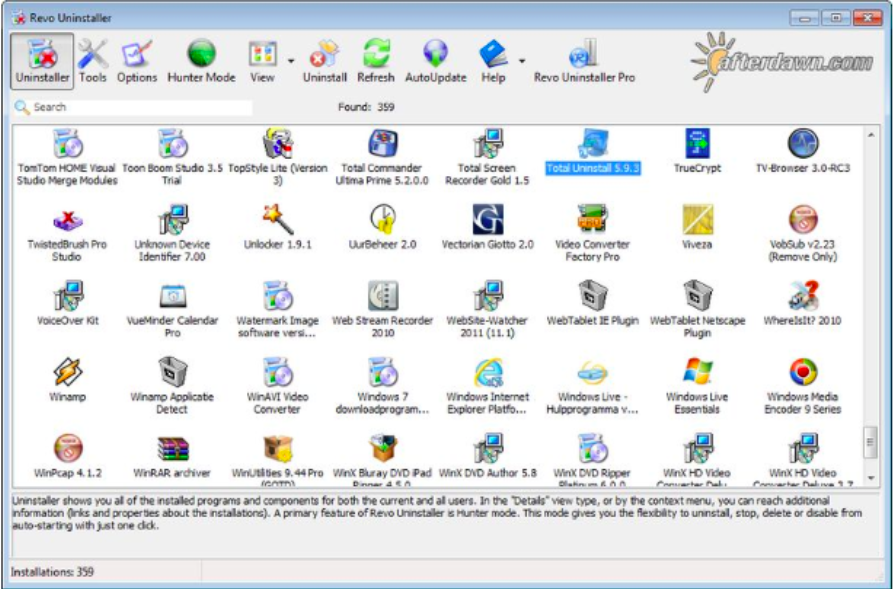
Task: Expand the Help dropdown arrow
Action: [x=522, y=61]
